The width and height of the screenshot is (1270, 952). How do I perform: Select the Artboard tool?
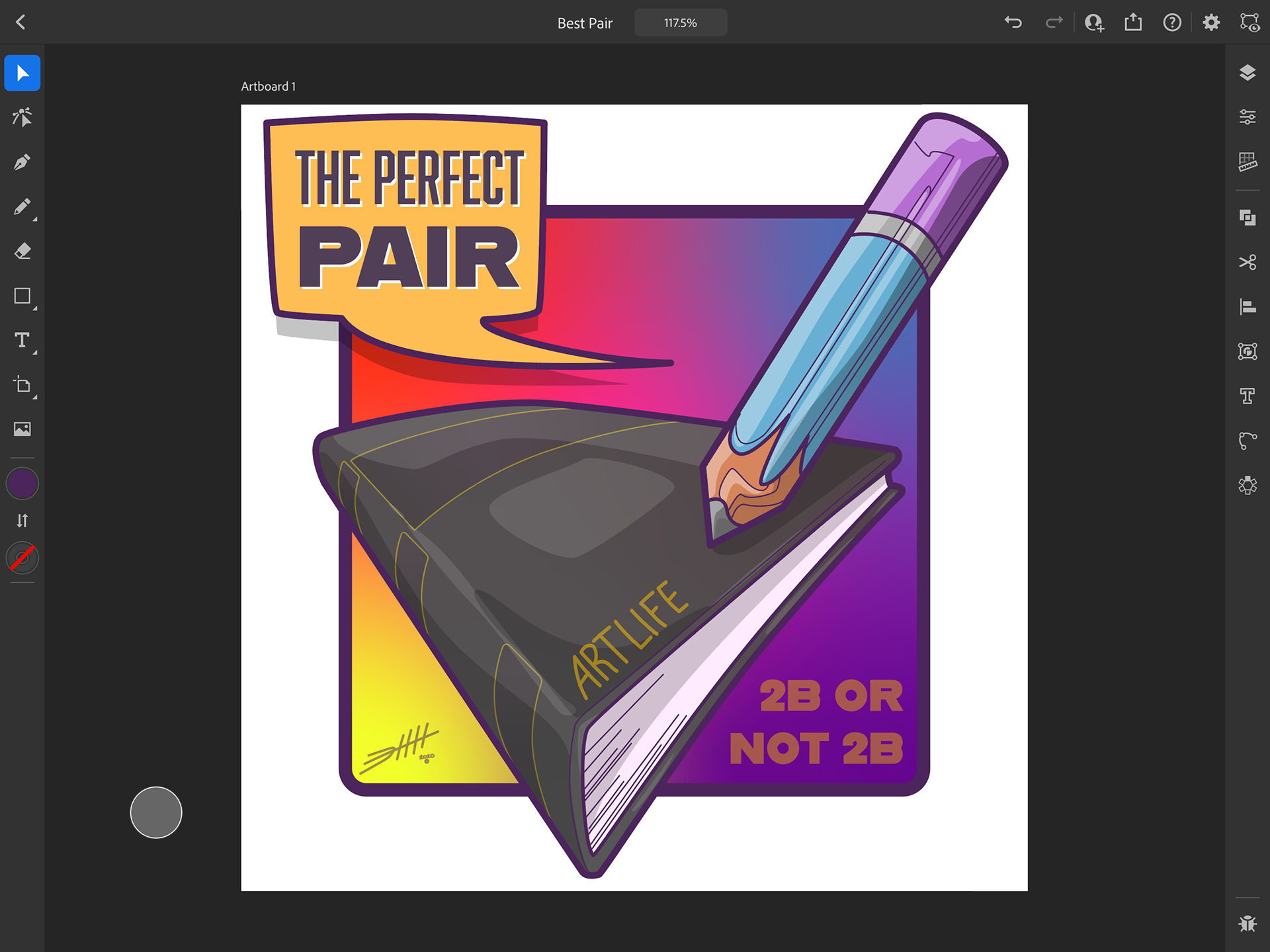[x=22, y=384]
